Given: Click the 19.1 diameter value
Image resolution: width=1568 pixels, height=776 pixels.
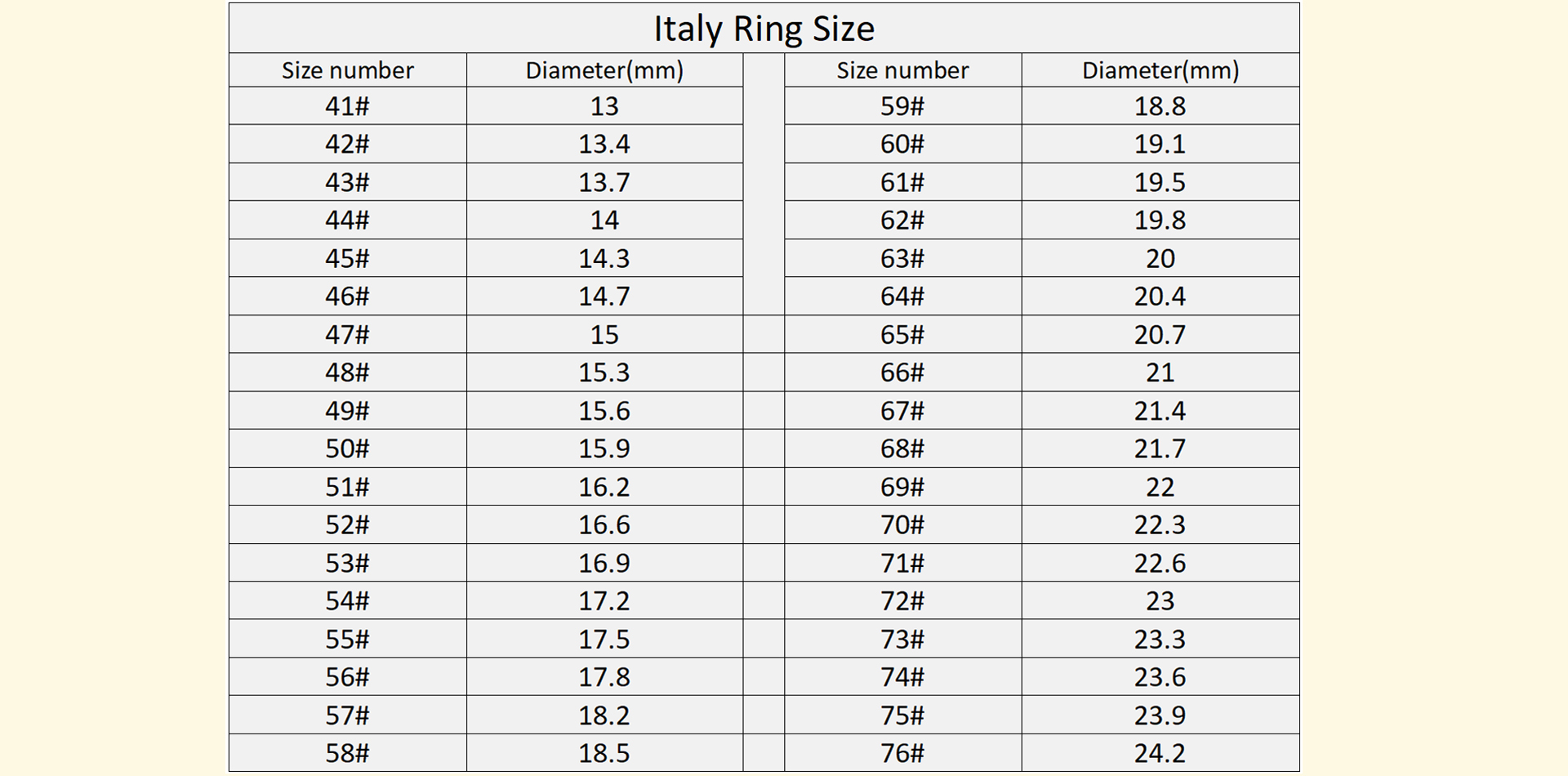Looking at the screenshot, I should point(1160,145).
